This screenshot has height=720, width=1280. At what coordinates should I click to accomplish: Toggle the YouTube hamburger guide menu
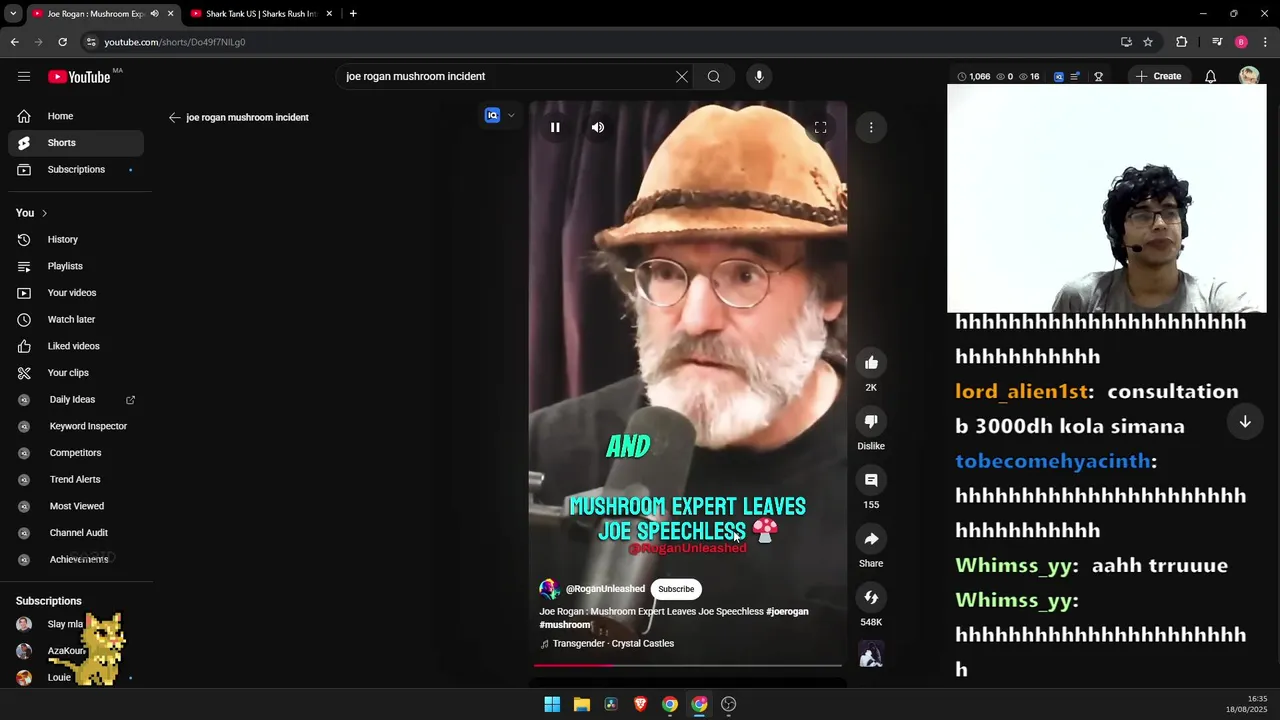point(24,76)
